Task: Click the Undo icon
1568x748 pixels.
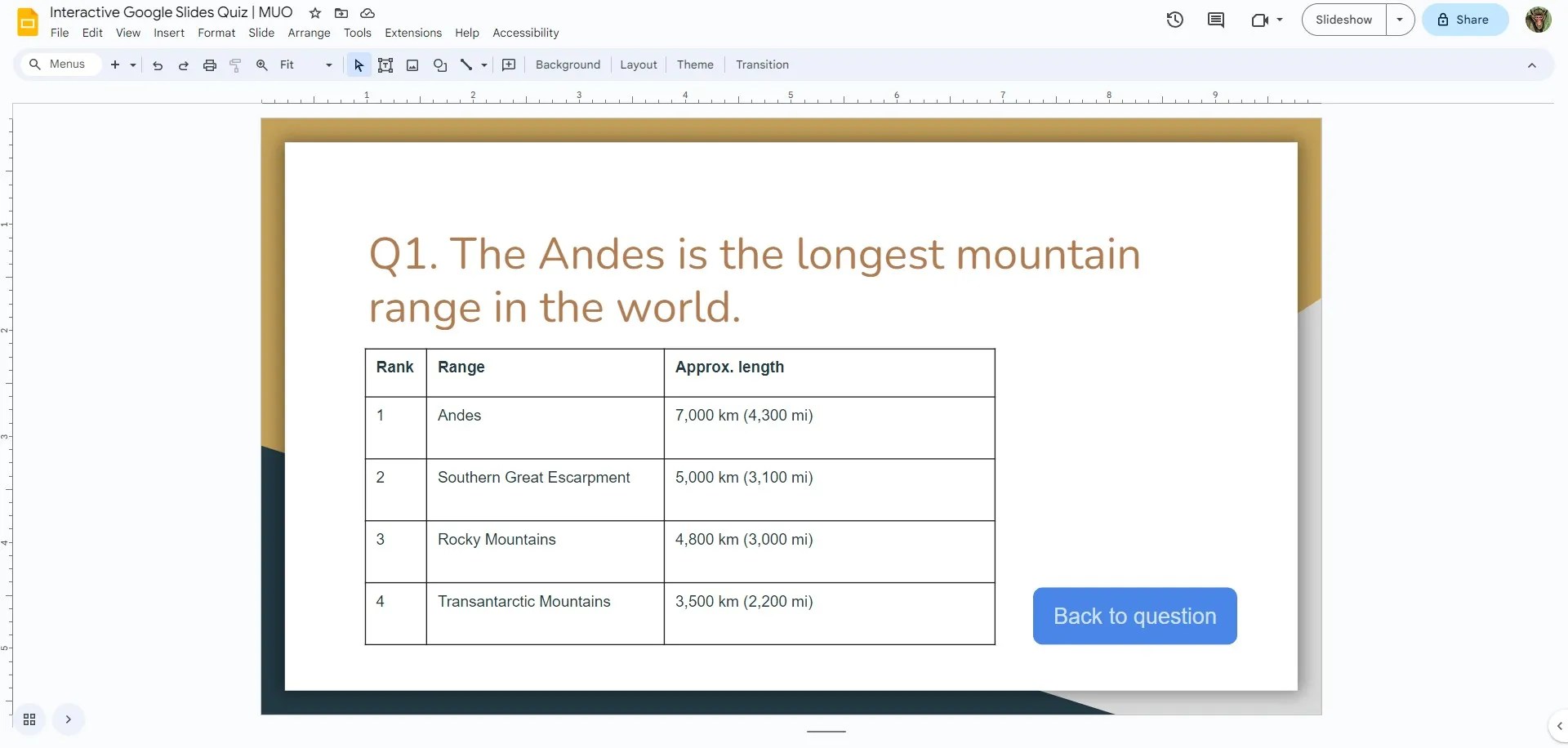Action: click(158, 65)
